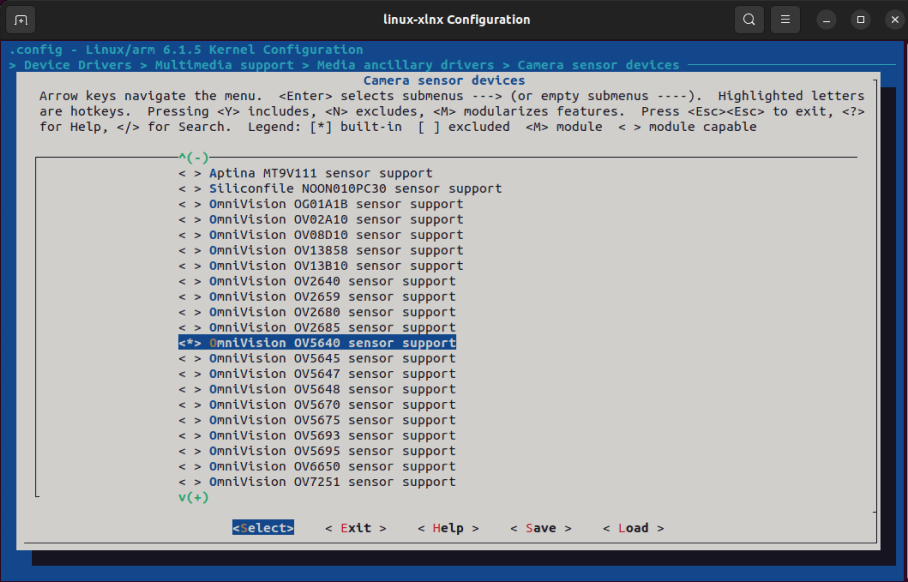
Task: Toggle the OmniVision OV5640 sensor support option
Action: (317, 343)
